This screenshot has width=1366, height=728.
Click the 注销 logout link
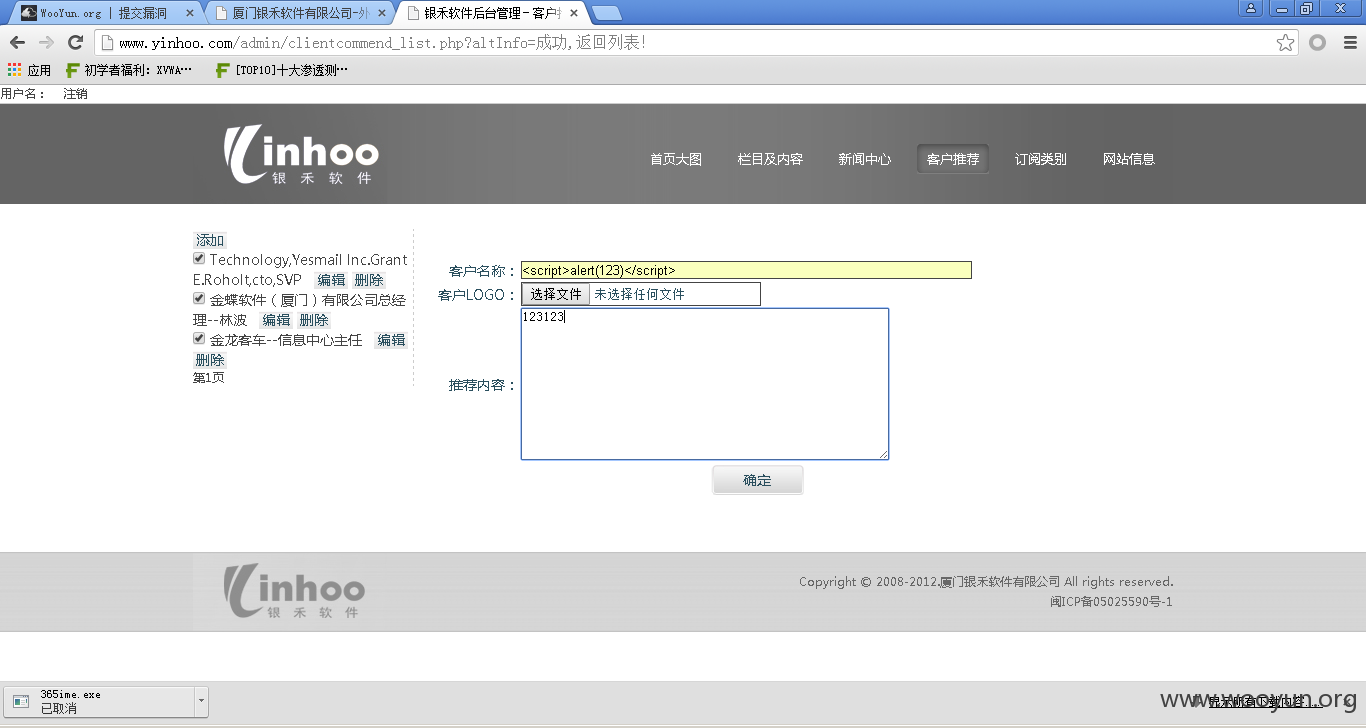[75, 94]
